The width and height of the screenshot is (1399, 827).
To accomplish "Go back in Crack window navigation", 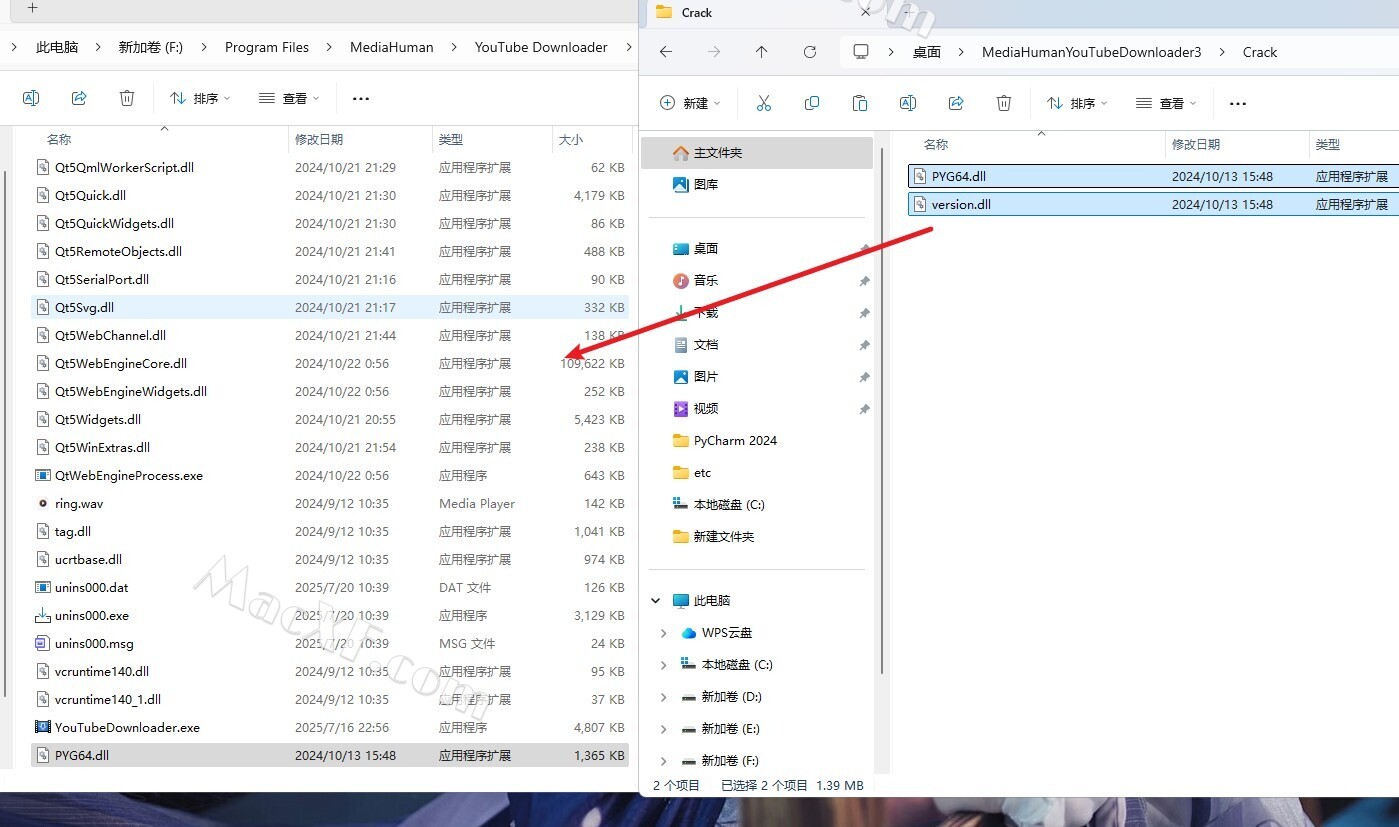I will point(666,52).
